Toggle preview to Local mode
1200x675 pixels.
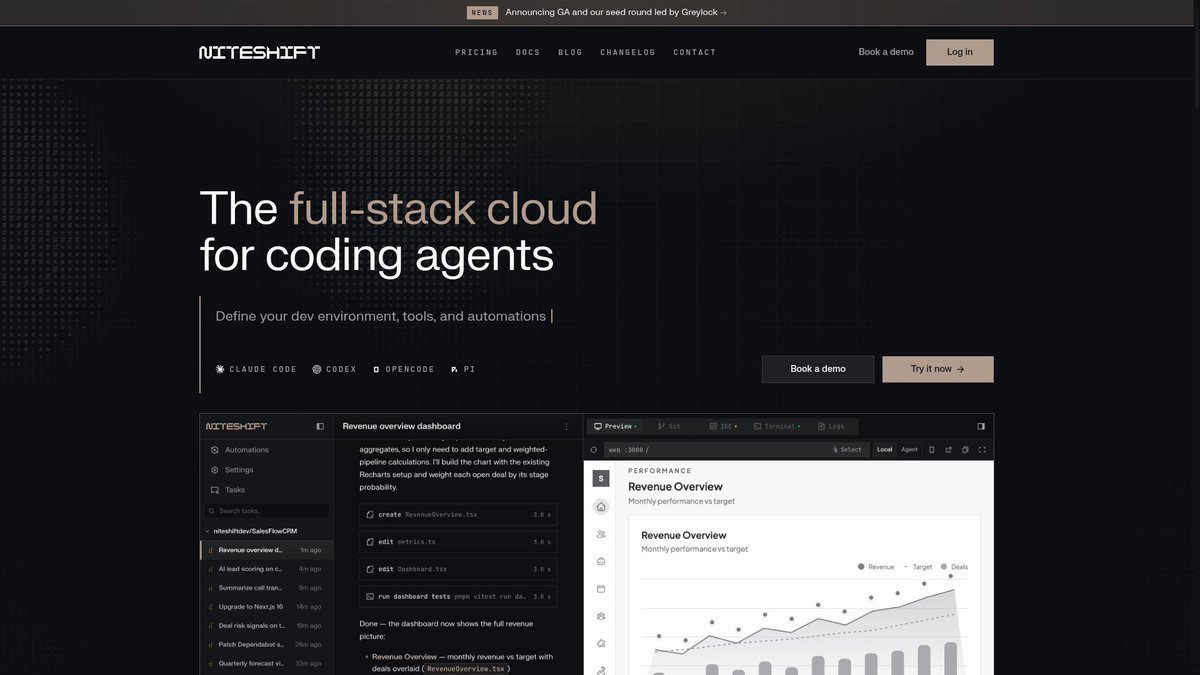(884, 450)
